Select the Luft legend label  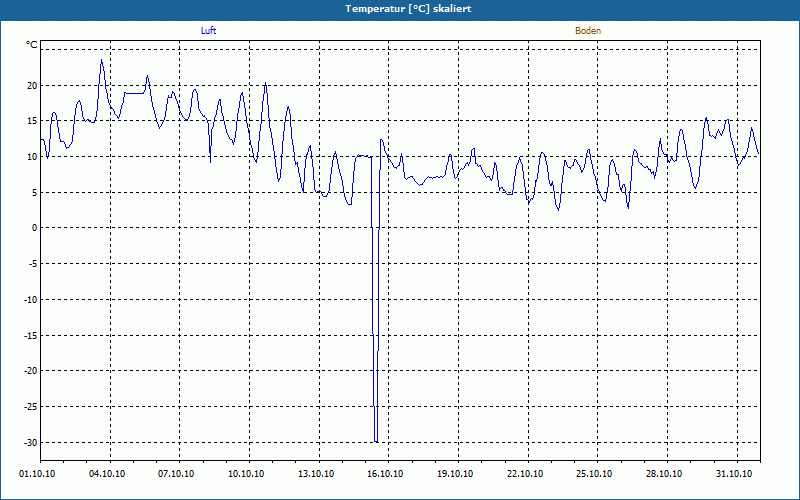(208, 31)
